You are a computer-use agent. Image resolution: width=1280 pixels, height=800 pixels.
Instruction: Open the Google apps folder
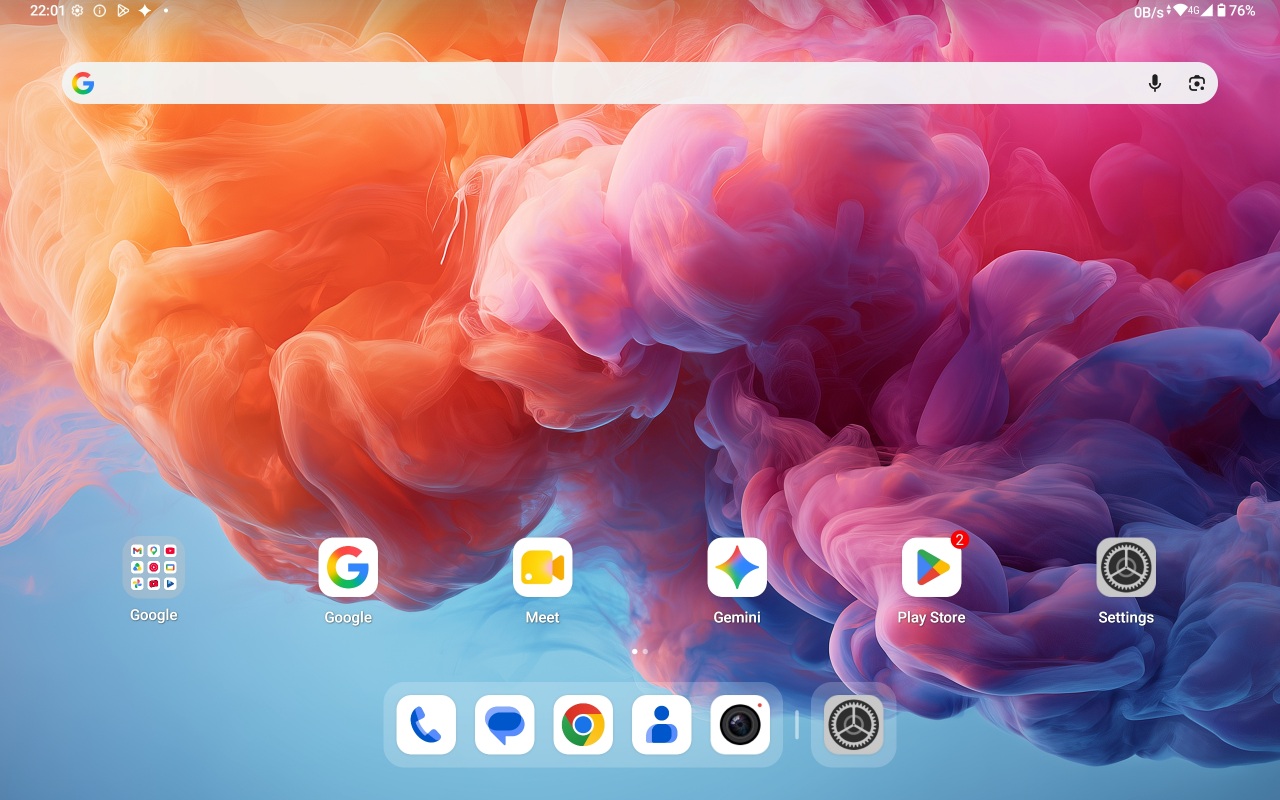coord(153,568)
